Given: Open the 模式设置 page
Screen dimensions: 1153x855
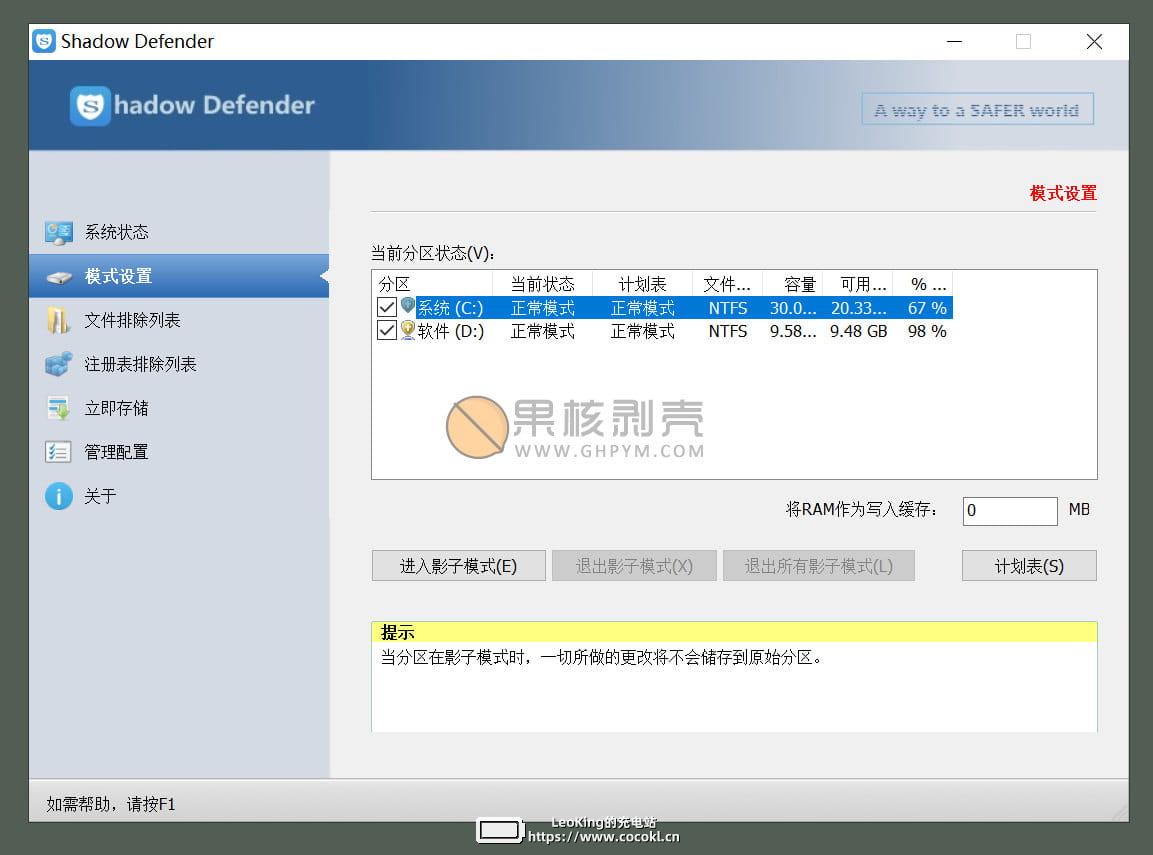Looking at the screenshot, I should pos(179,276).
